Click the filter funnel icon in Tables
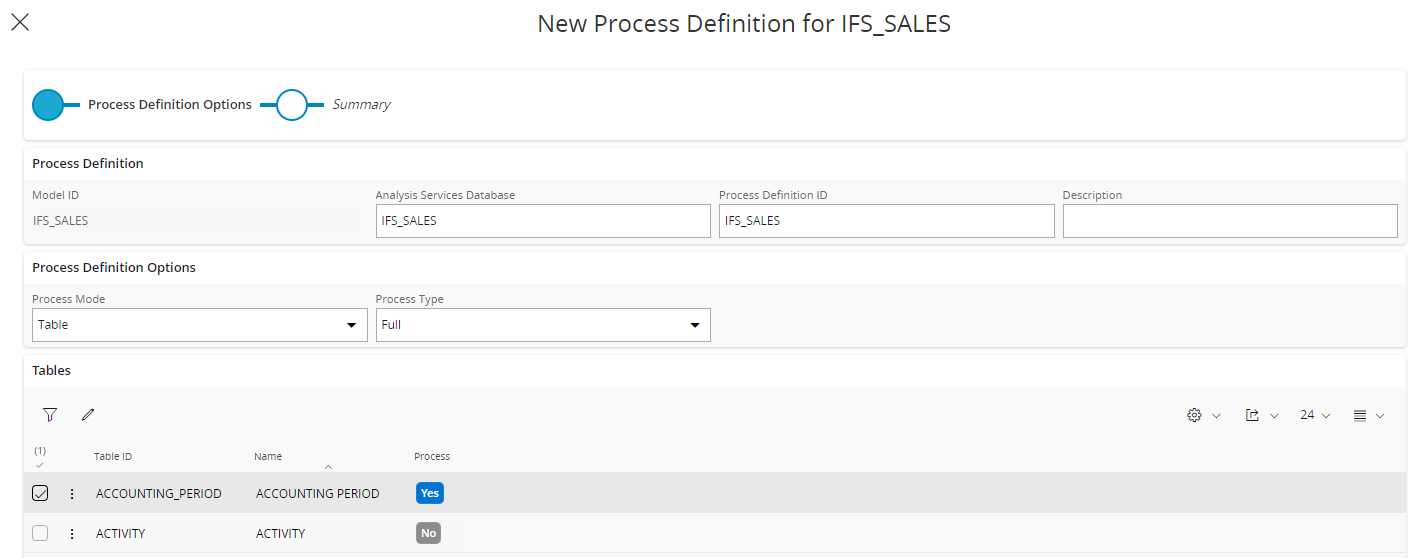The width and height of the screenshot is (1417, 558). tap(50, 415)
